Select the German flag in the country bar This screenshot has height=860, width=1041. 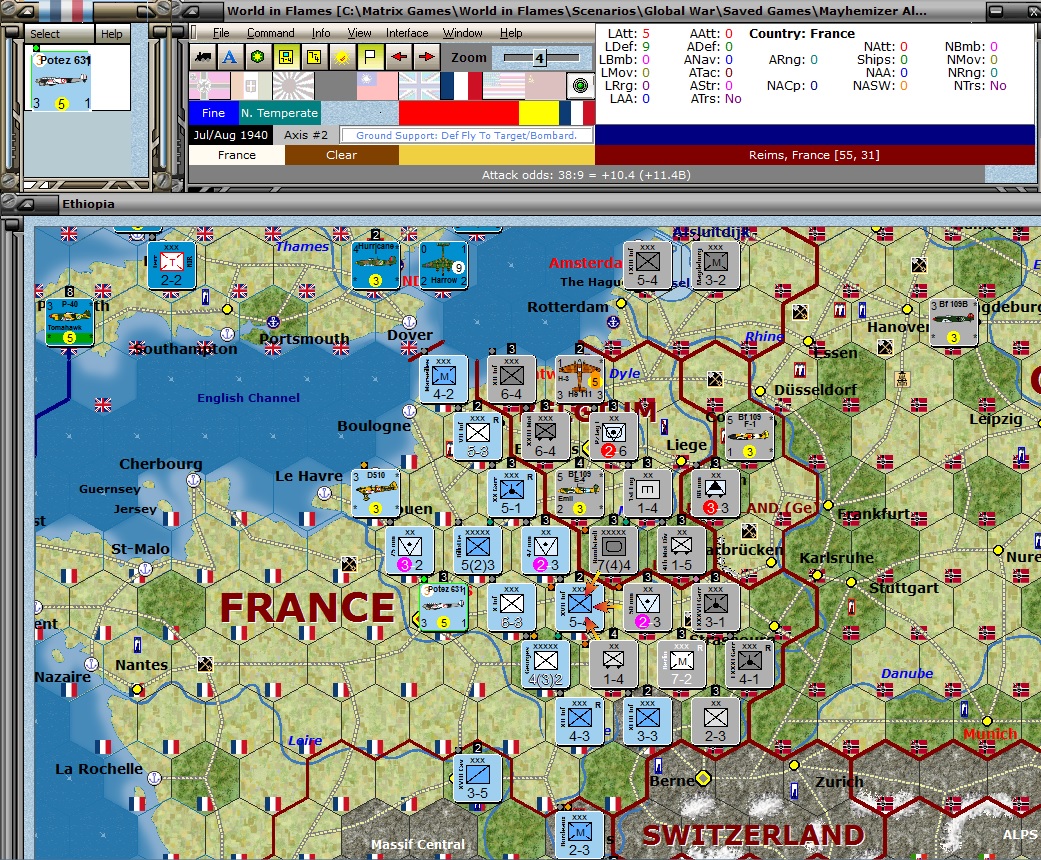tap(209, 86)
